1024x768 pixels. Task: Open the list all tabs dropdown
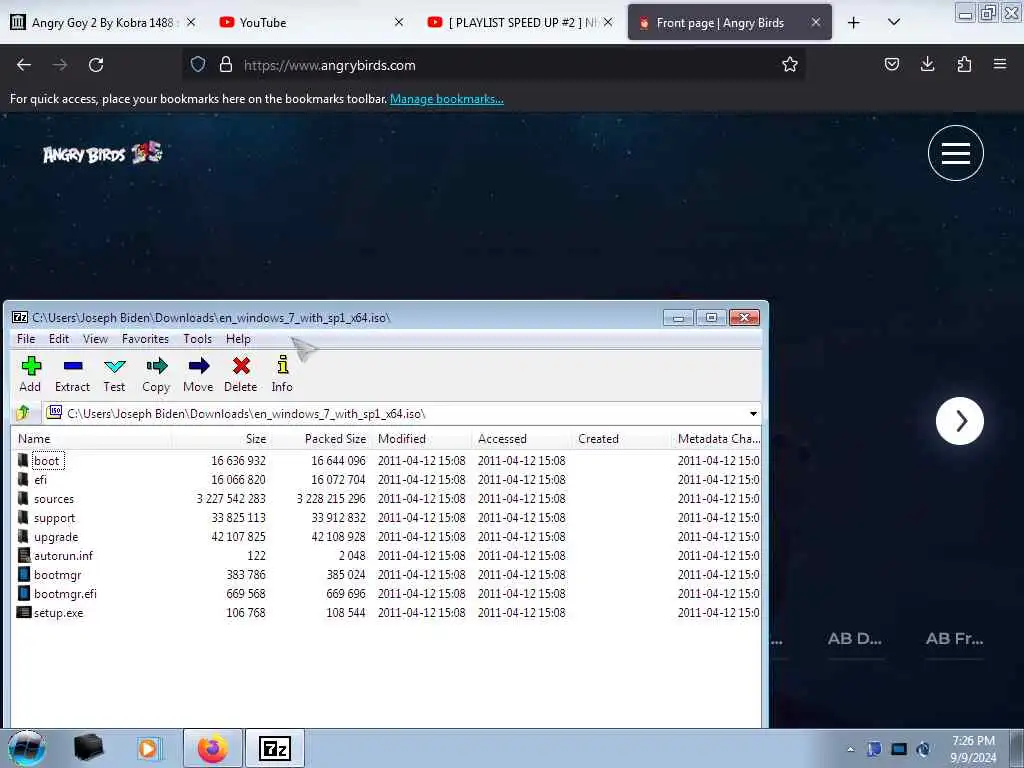894,22
